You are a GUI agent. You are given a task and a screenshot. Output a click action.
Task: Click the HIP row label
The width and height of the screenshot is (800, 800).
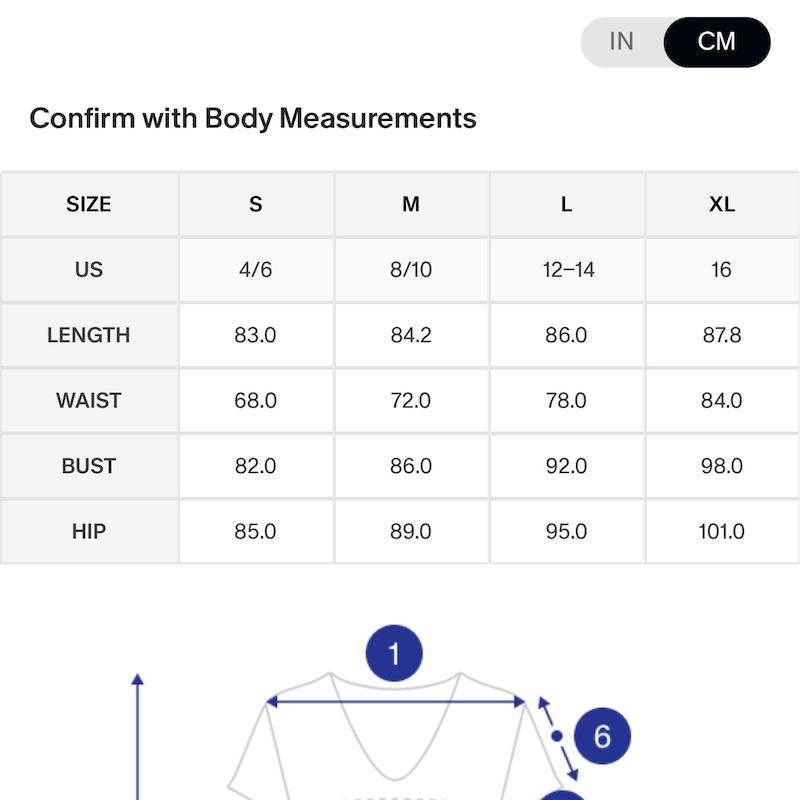89,531
